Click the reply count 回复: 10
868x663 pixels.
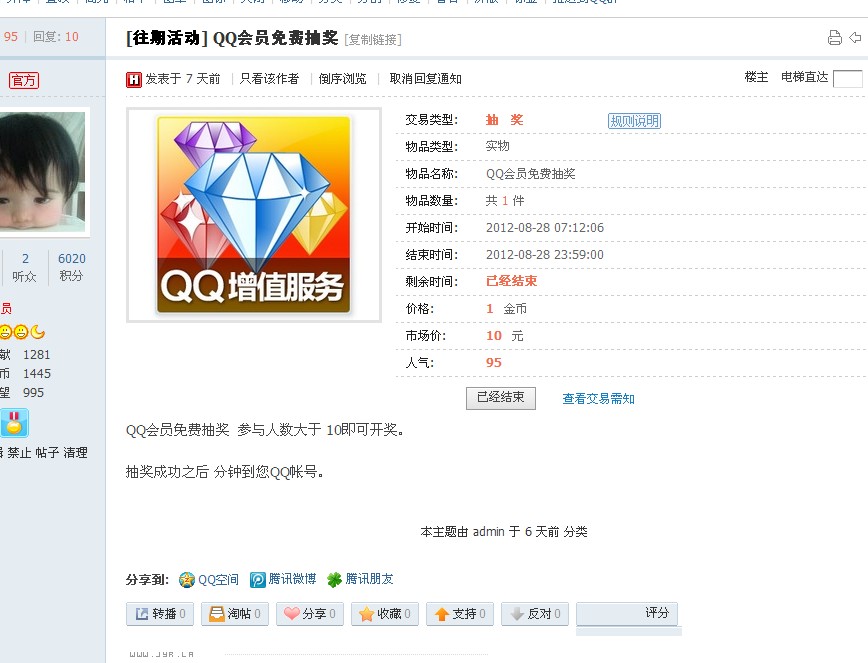pos(55,37)
